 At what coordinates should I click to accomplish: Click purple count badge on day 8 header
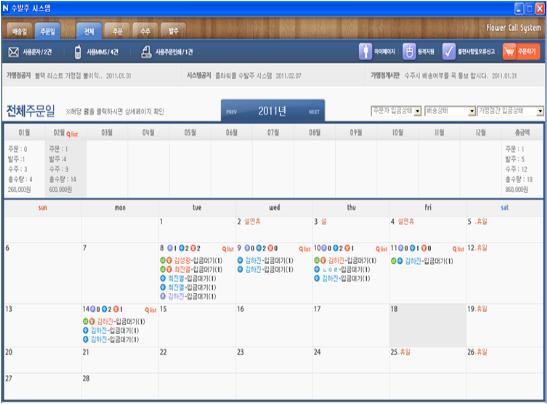point(170,248)
